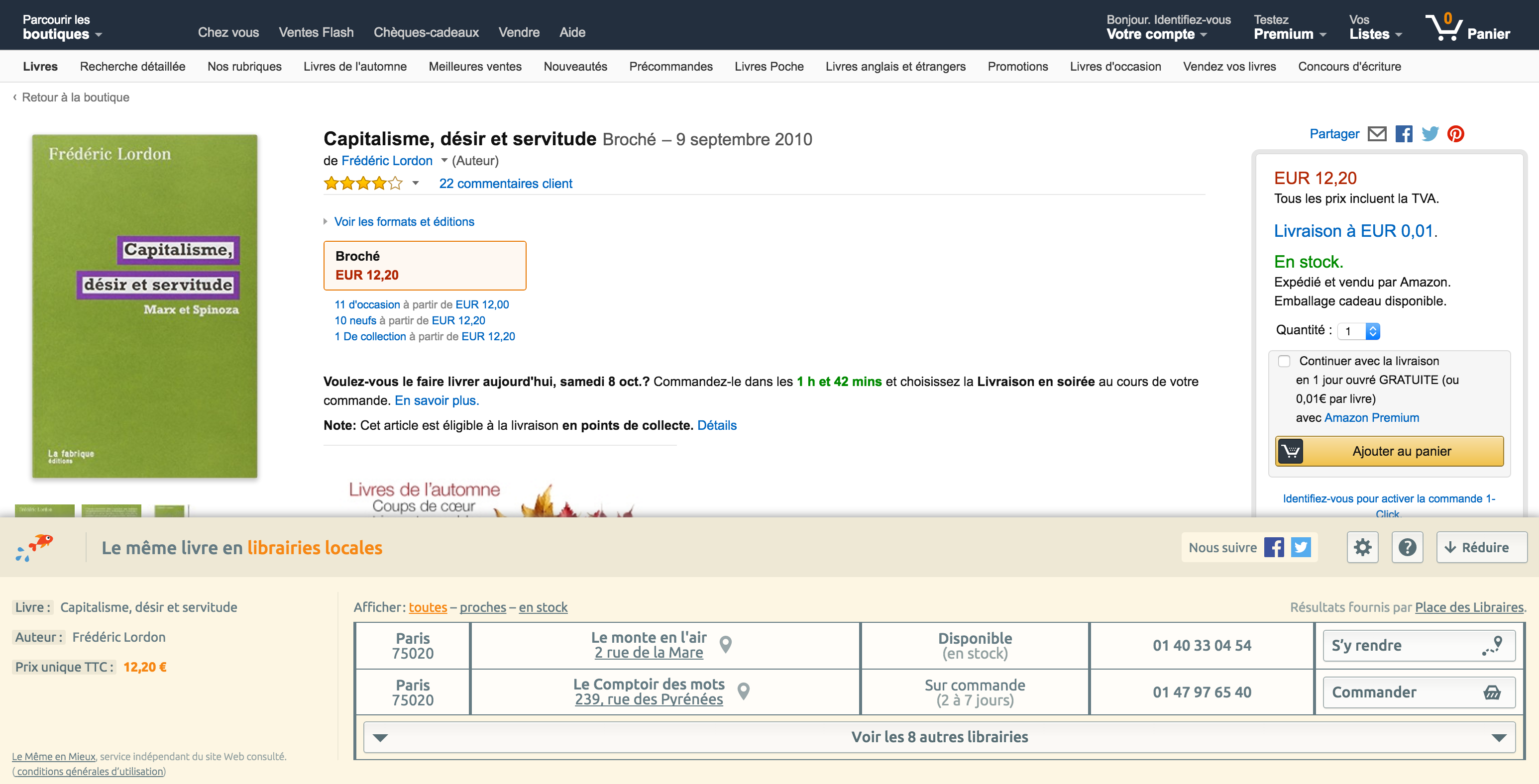Click the star rating of the book
This screenshot has width=1539, height=784.
363,183
